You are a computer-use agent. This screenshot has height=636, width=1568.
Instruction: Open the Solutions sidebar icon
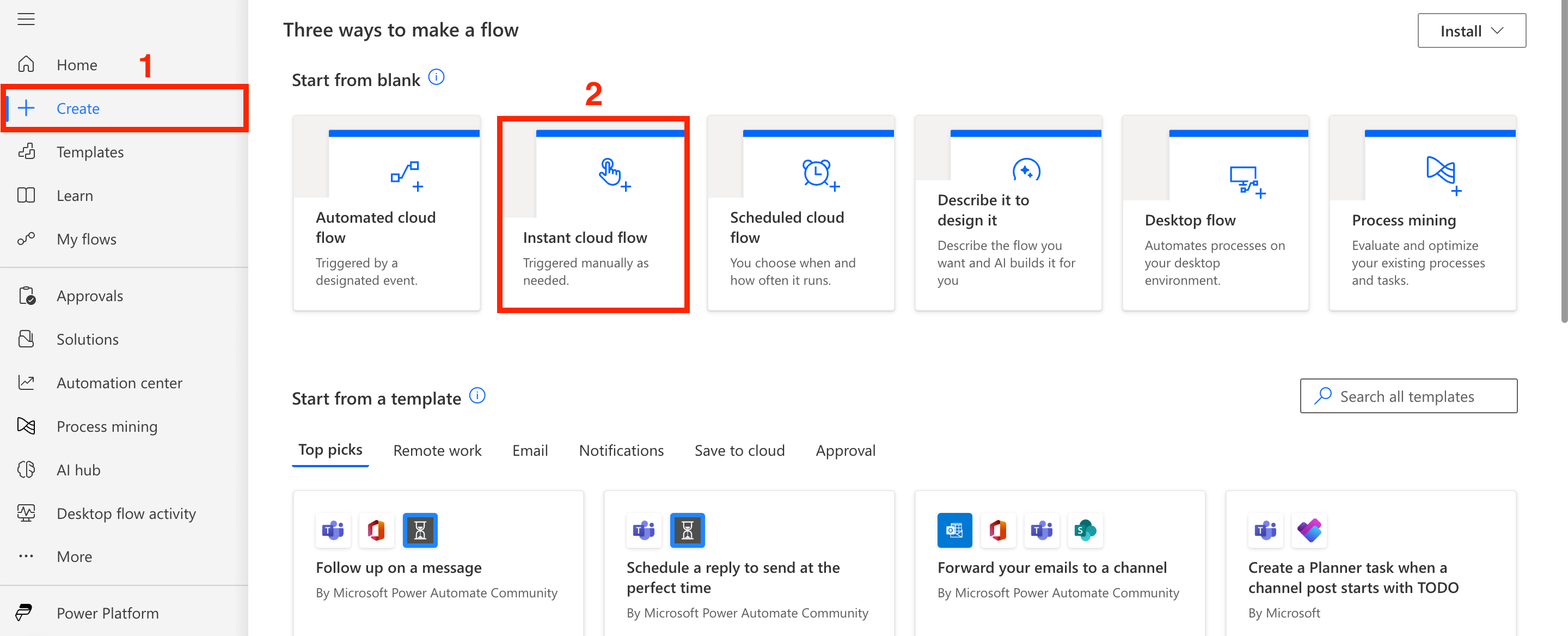tap(26, 339)
